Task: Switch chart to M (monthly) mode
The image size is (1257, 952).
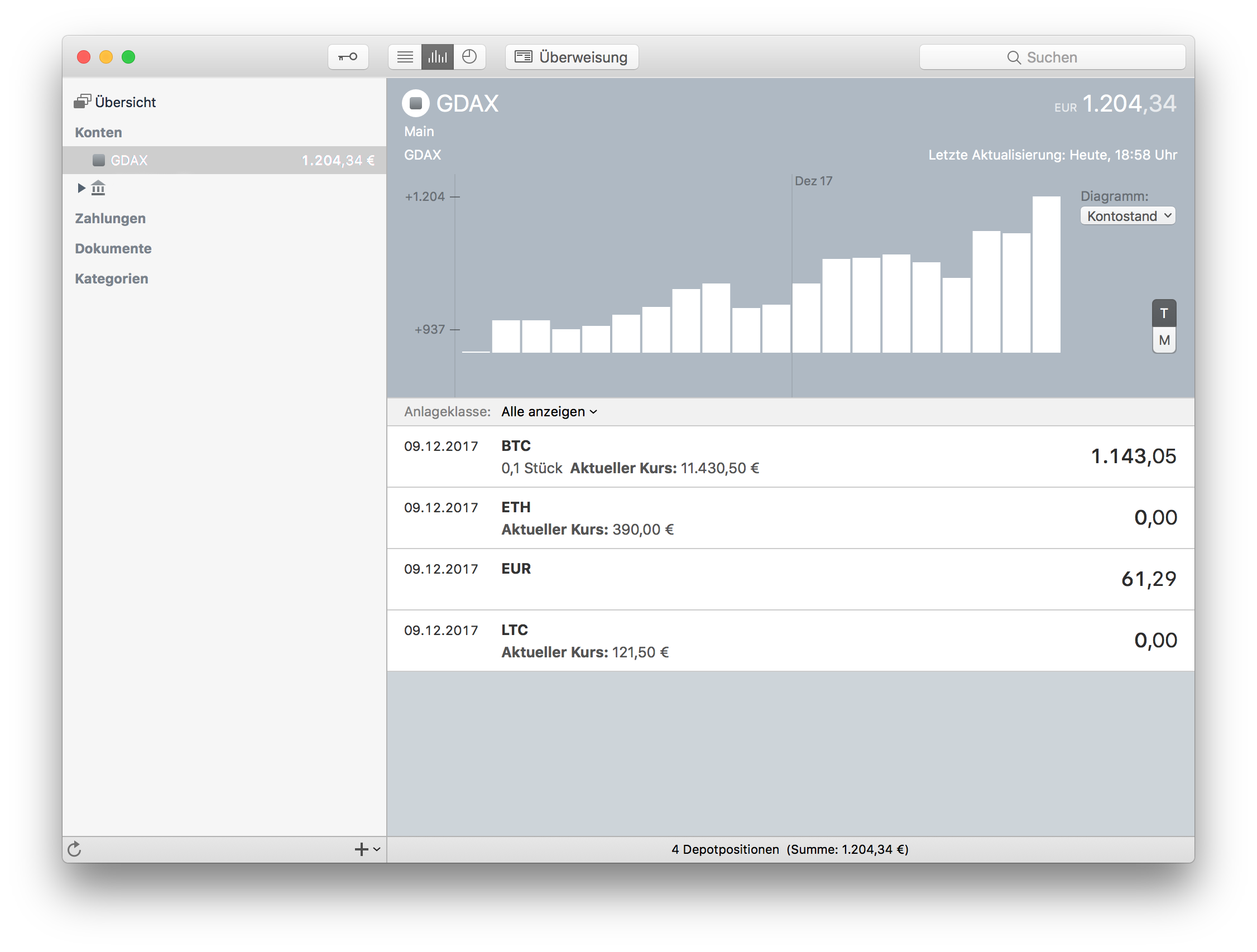Action: (1164, 340)
